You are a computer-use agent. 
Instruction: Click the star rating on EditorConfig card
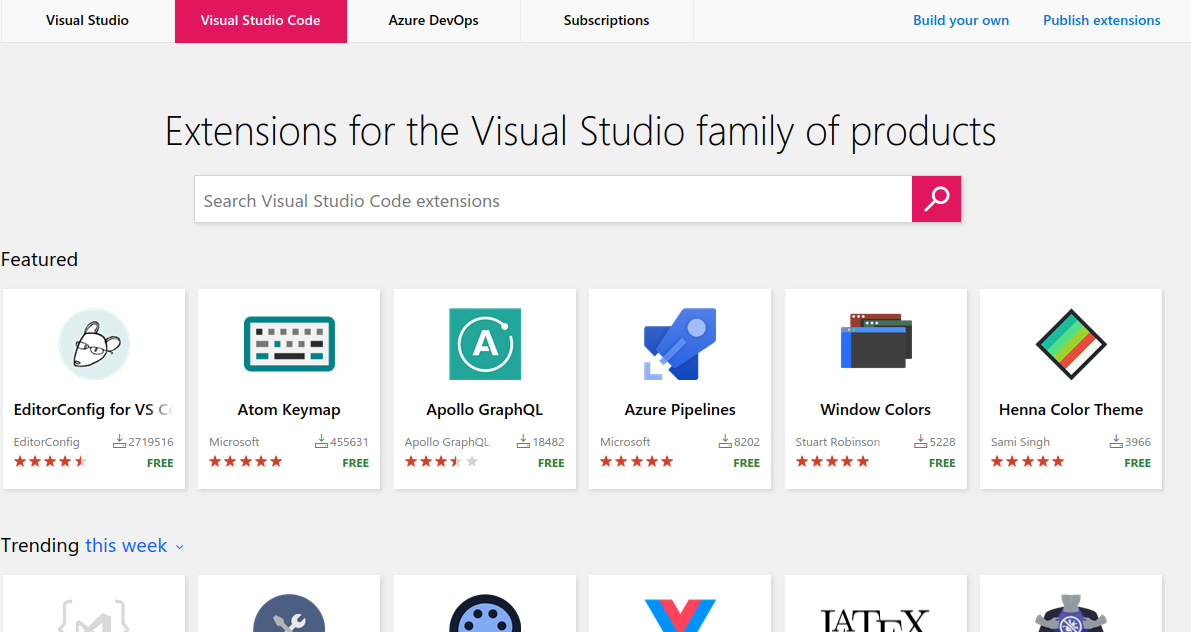(x=50, y=461)
